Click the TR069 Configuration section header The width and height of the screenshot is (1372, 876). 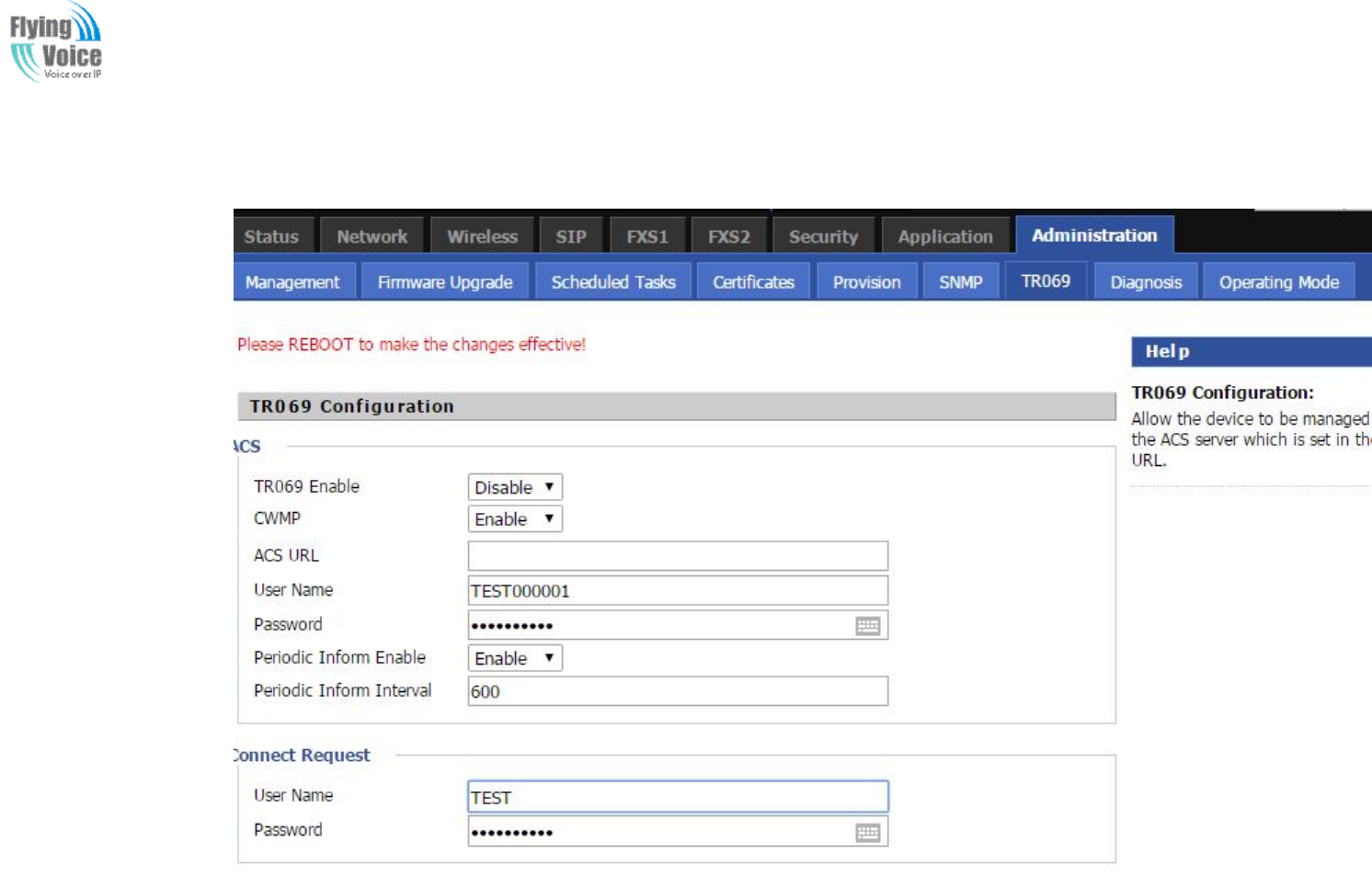pos(677,406)
